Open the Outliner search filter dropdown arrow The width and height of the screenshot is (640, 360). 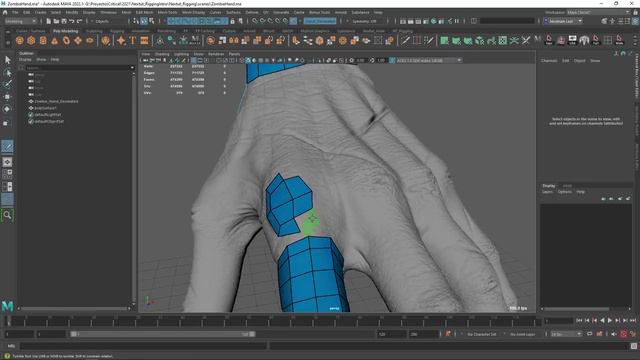point(132,68)
